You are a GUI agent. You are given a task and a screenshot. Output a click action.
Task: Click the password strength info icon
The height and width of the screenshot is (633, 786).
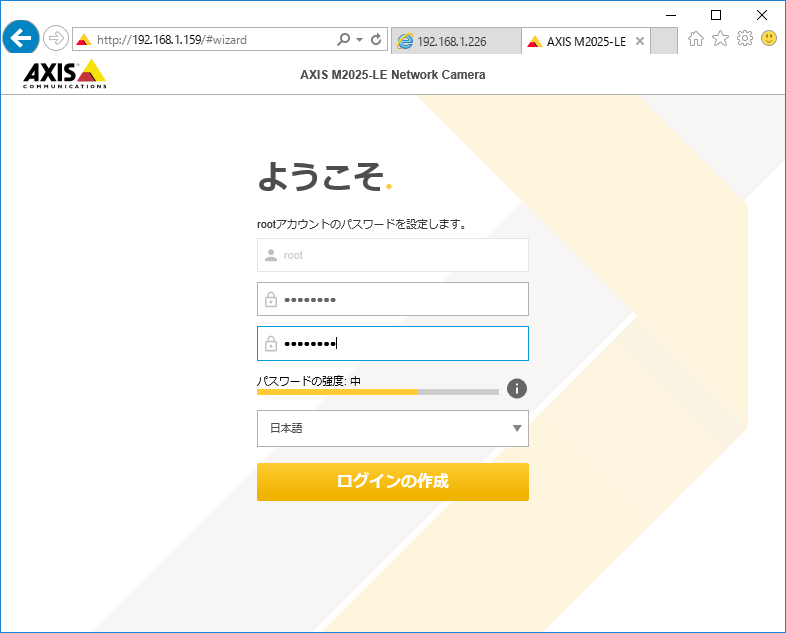[517, 388]
